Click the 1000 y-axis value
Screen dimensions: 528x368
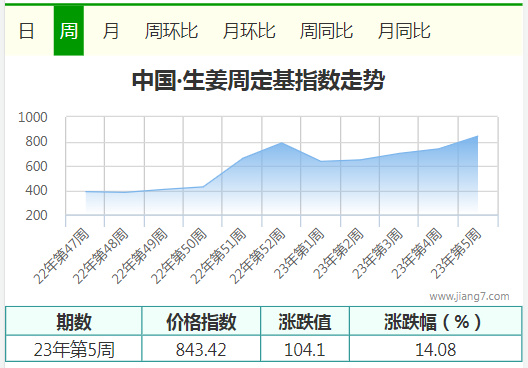tap(33, 118)
